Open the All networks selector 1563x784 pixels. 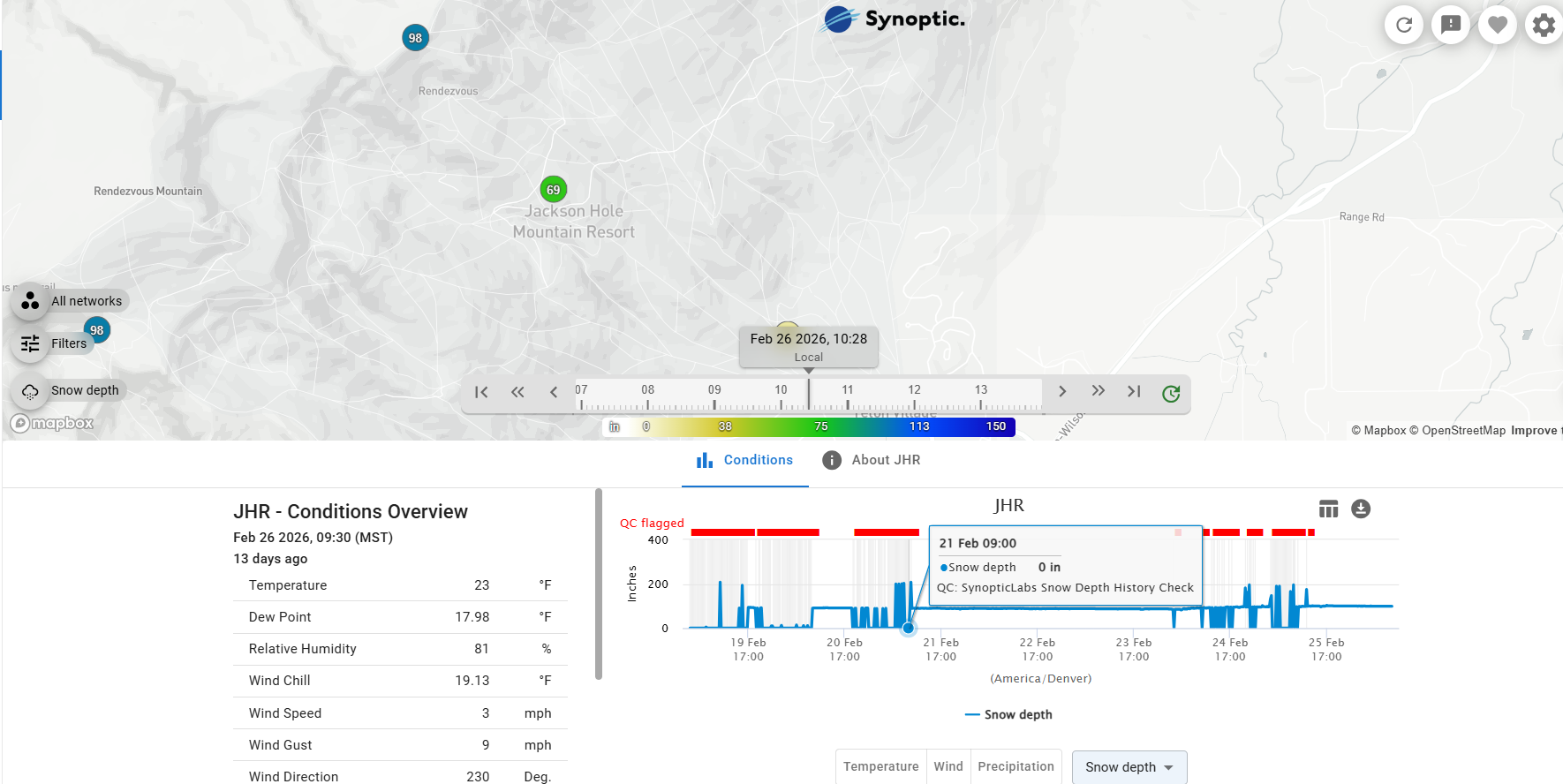coord(71,301)
